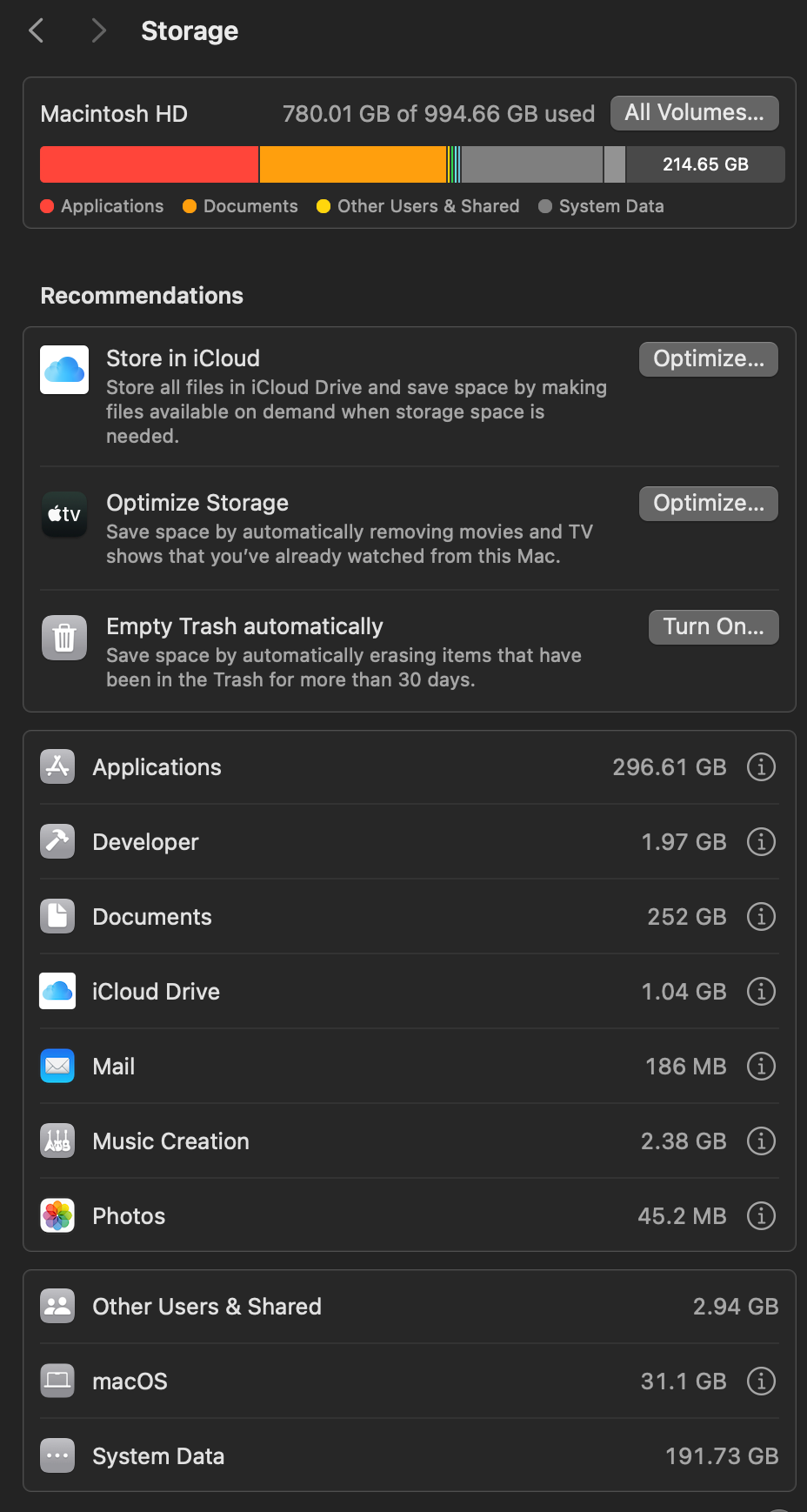The height and width of the screenshot is (1512, 807).
Task: Show info for Documents storage
Action: pos(761,917)
